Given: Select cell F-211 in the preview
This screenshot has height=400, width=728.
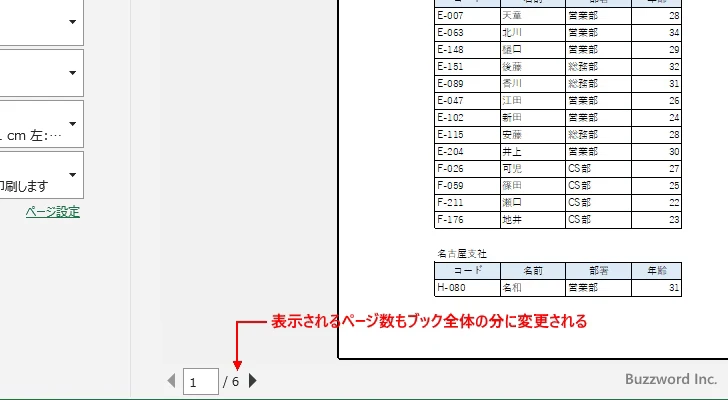Looking at the screenshot, I should pos(468,203).
